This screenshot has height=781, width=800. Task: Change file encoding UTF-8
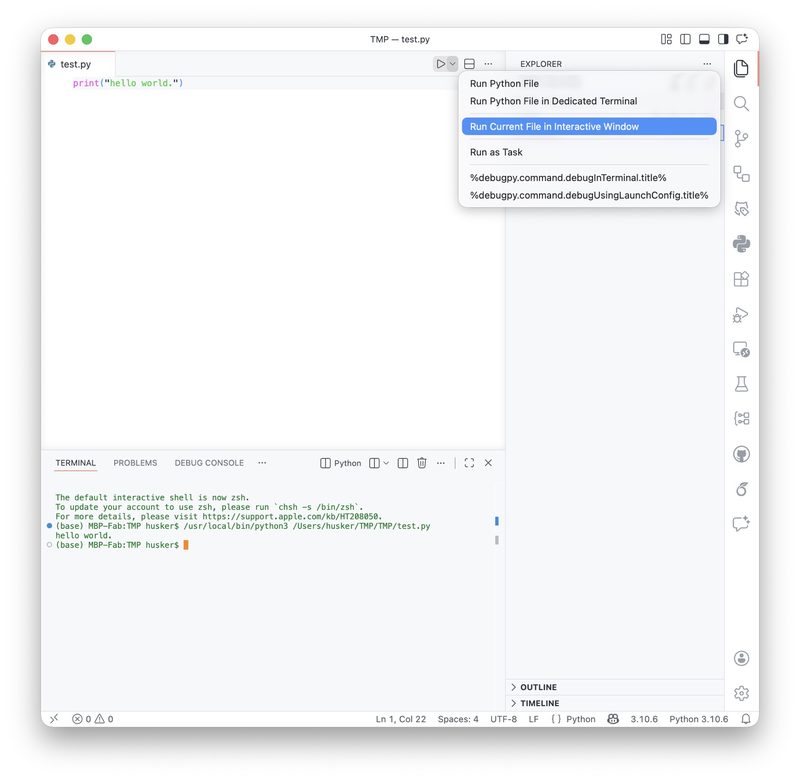tap(504, 719)
